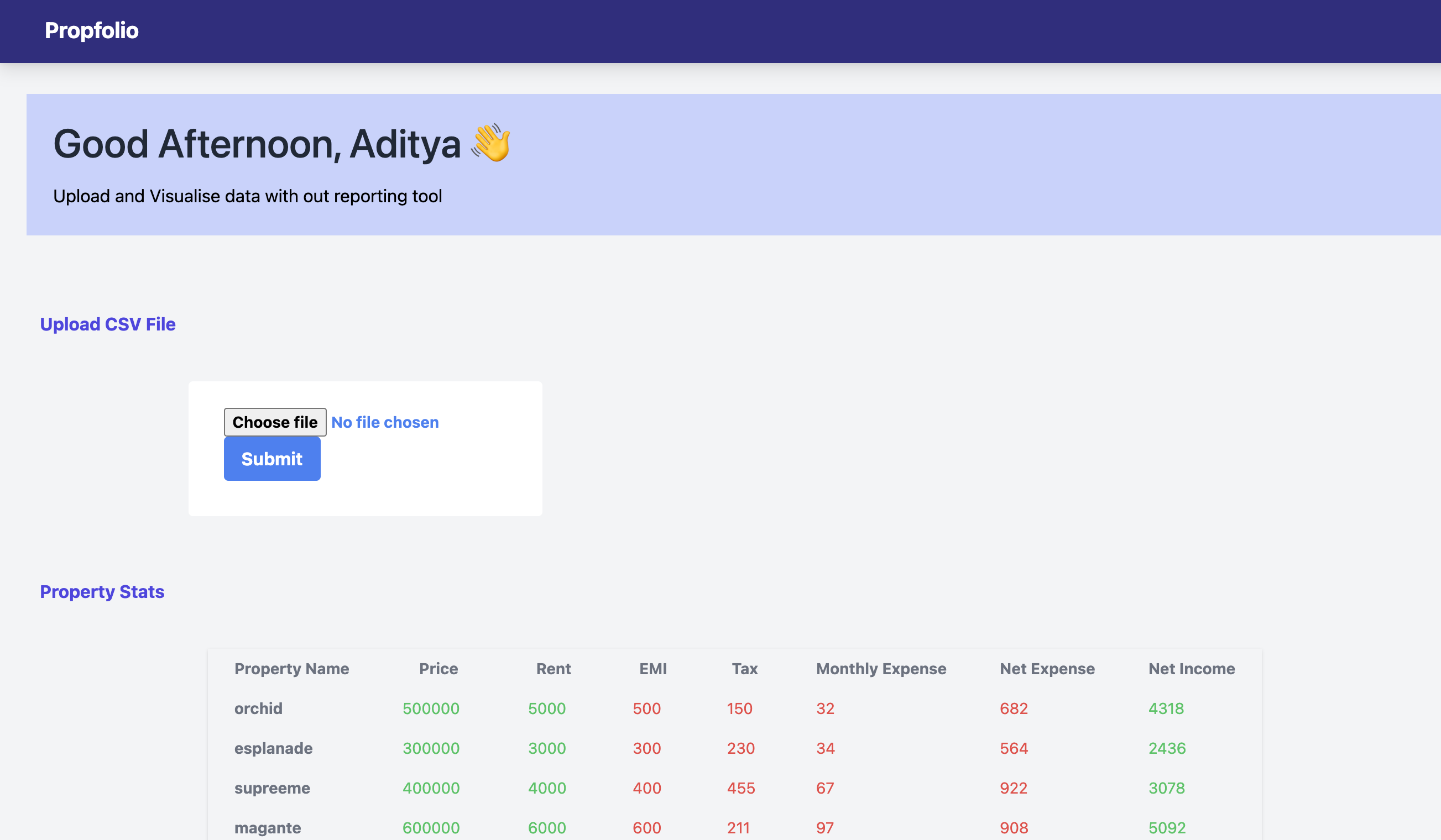Click the Monthly Expense column header
This screenshot has width=1441, height=840.
click(x=881, y=669)
